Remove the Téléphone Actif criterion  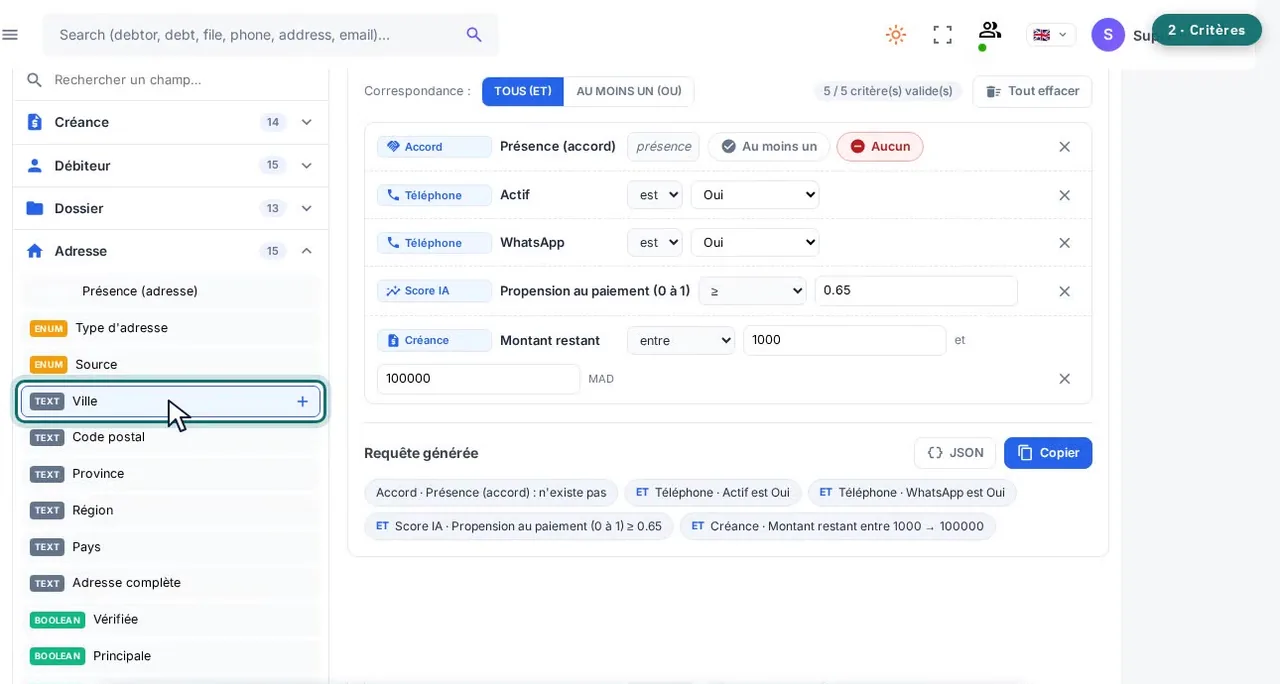1065,195
